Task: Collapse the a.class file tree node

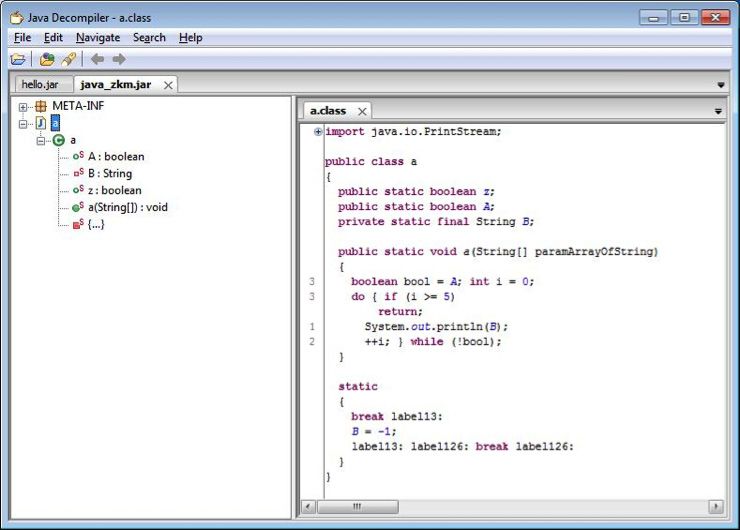Action: (x=23, y=124)
